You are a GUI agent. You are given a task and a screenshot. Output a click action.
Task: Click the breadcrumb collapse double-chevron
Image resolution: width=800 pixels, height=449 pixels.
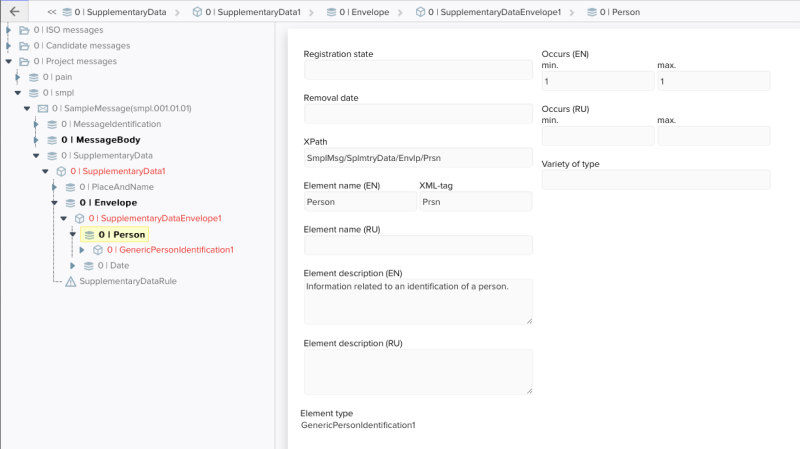coord(52,12)
